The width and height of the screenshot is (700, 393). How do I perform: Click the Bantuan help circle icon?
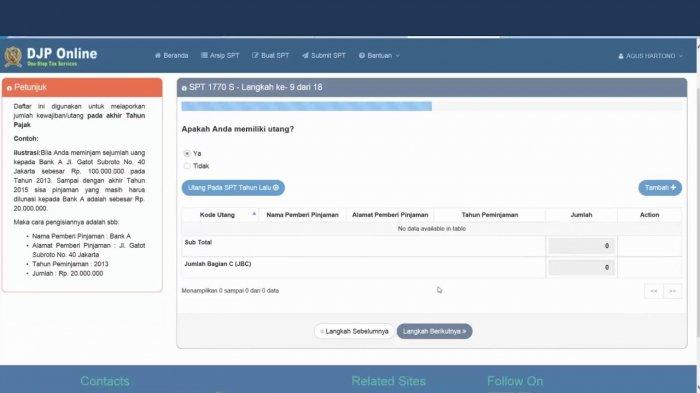[362, 55]
